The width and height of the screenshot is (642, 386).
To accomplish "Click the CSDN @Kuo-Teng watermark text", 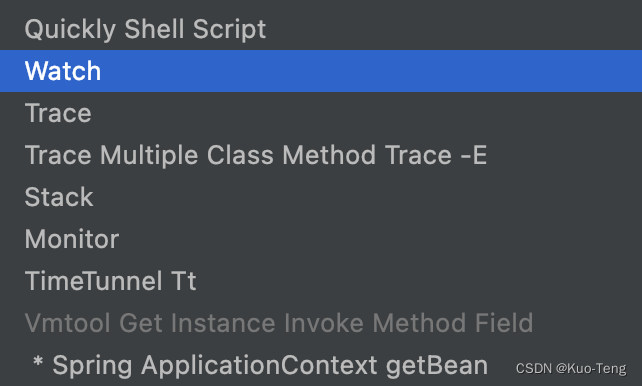I will click(x=571, y=368).
